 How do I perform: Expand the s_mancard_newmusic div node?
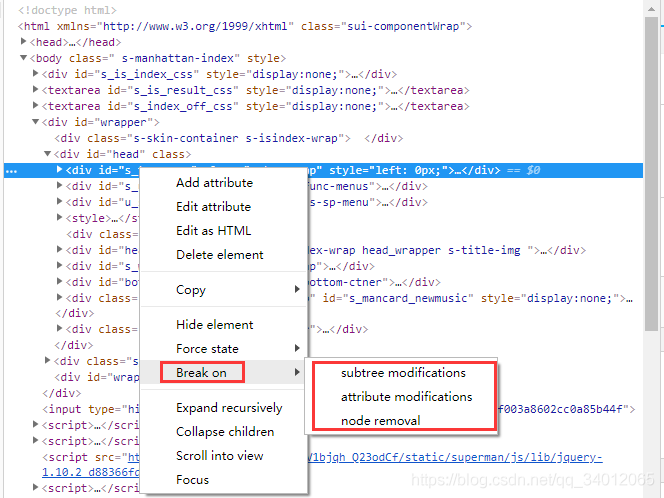pyautogui.click(x=59, y=298)
